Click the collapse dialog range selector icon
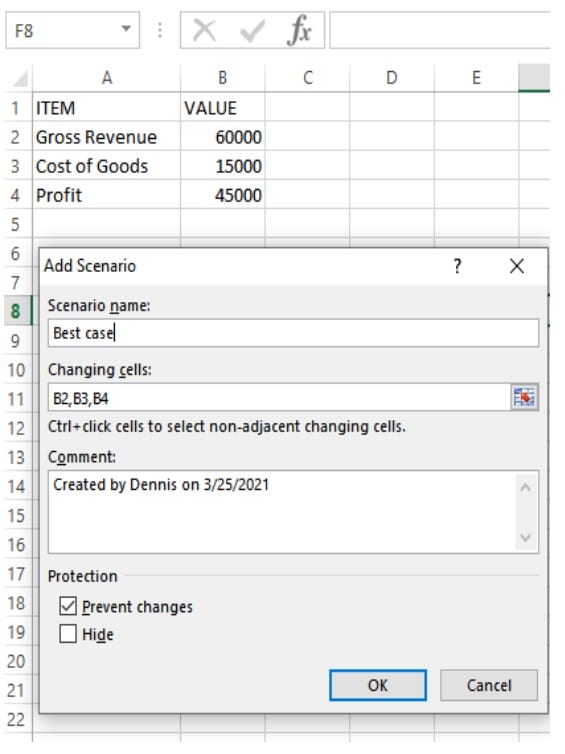The image size is (565, 754). pyautogui.click(x=524, y=397)
